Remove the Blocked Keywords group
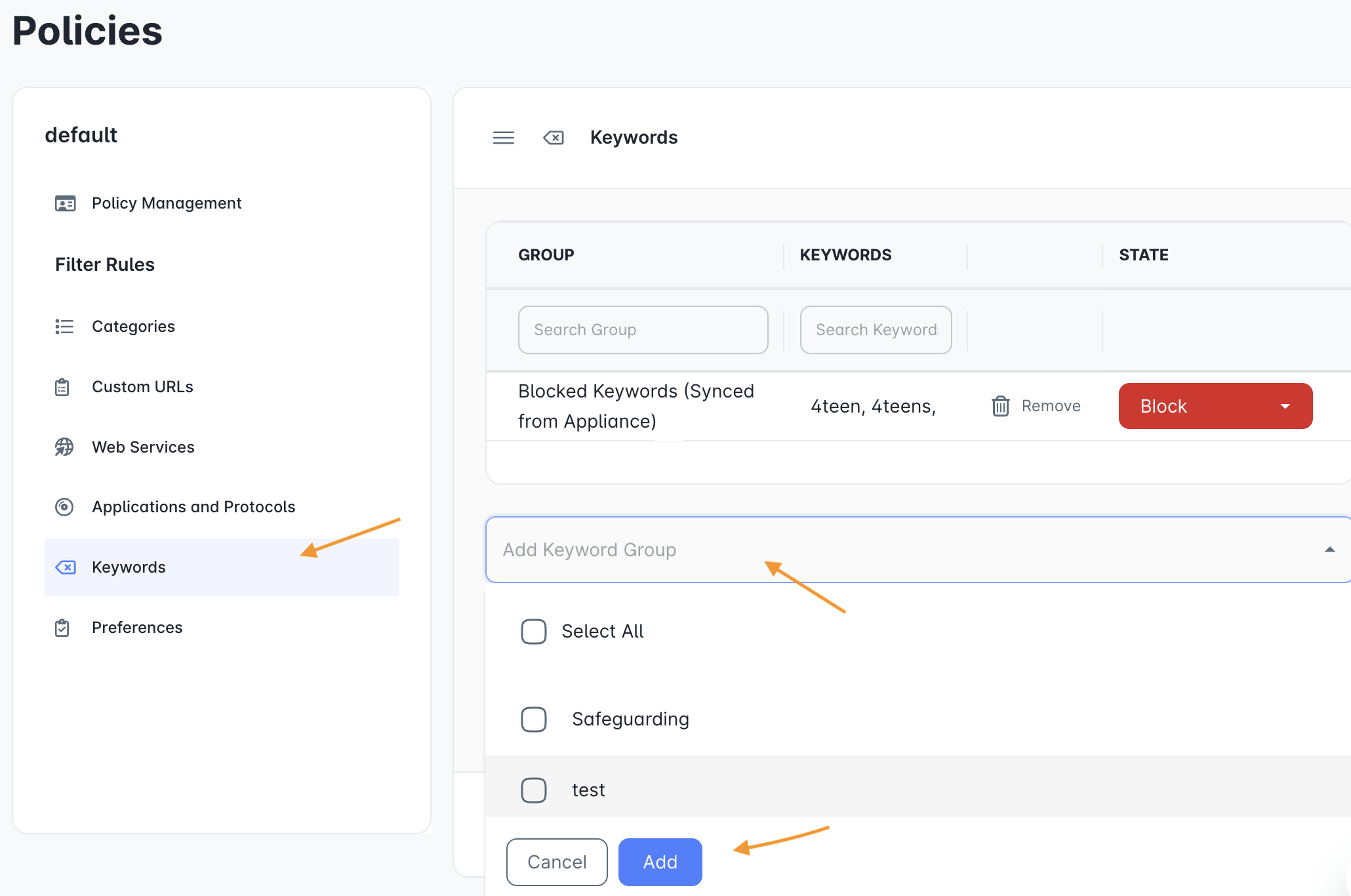 click(1036, 406)
